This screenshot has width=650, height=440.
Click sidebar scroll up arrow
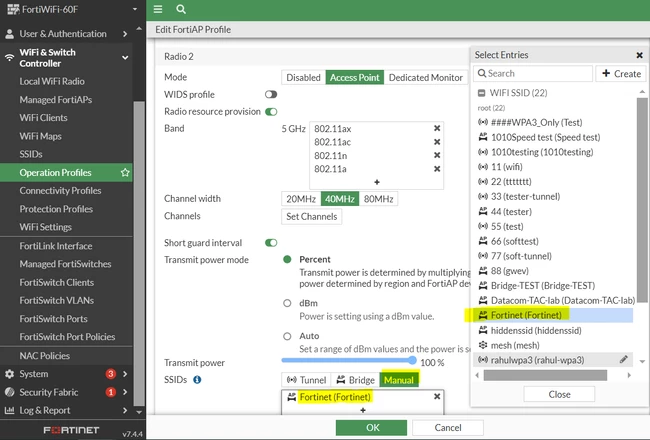[x=139, y=29]
